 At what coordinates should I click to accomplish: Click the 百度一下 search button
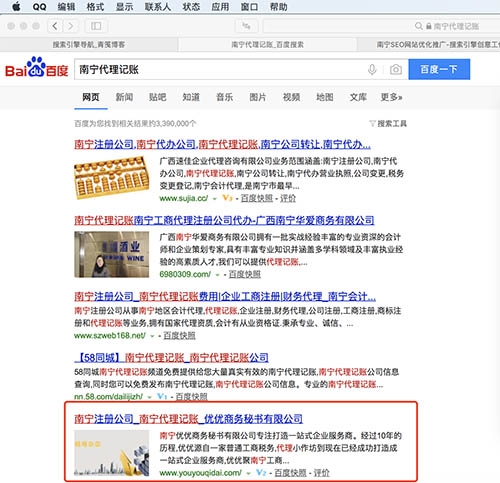[x=439, y=69]
